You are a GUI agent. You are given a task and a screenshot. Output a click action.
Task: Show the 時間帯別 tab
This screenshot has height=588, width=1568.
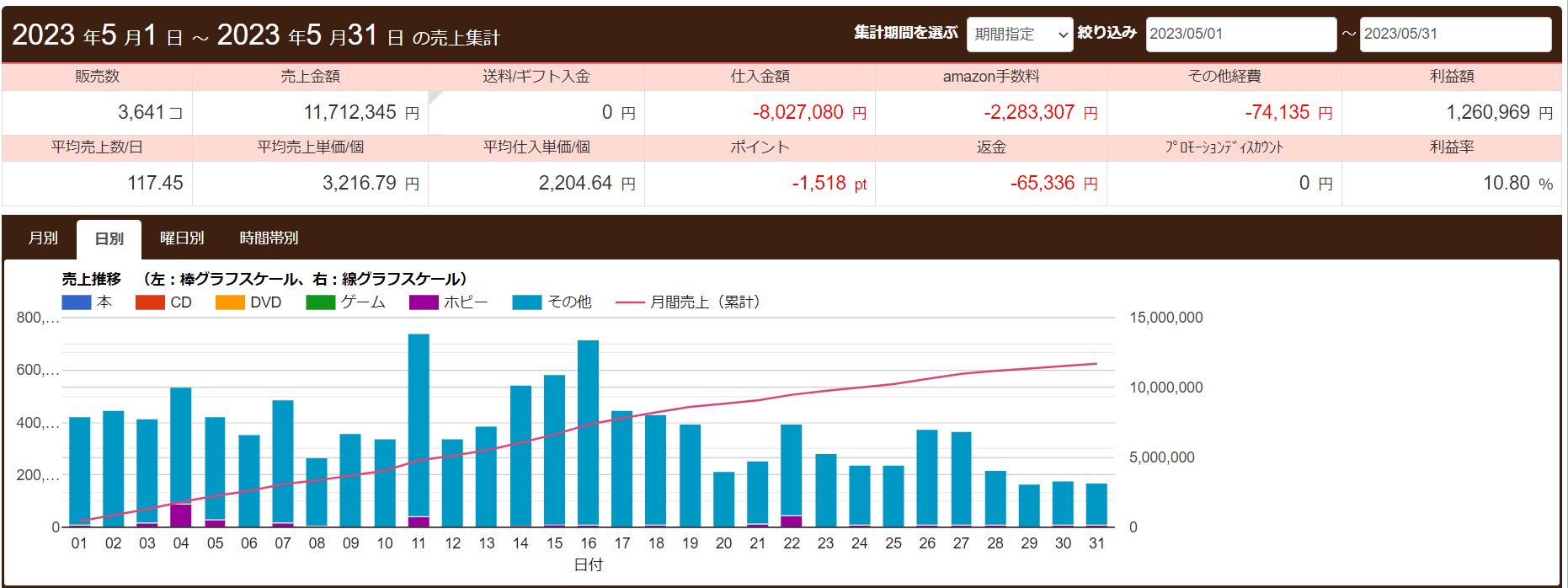(x=269, y=238)
